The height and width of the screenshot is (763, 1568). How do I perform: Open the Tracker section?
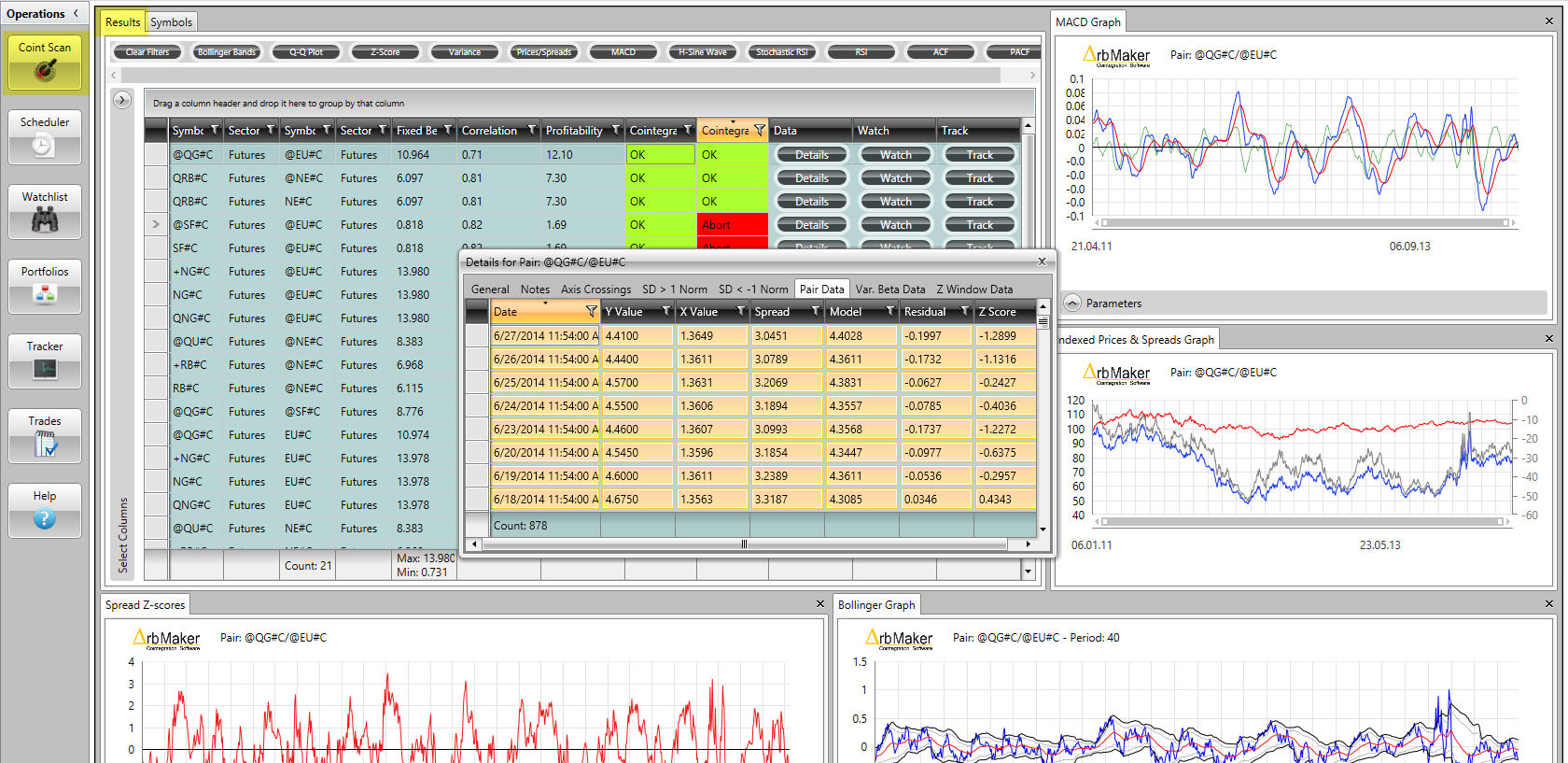[45, 360]
